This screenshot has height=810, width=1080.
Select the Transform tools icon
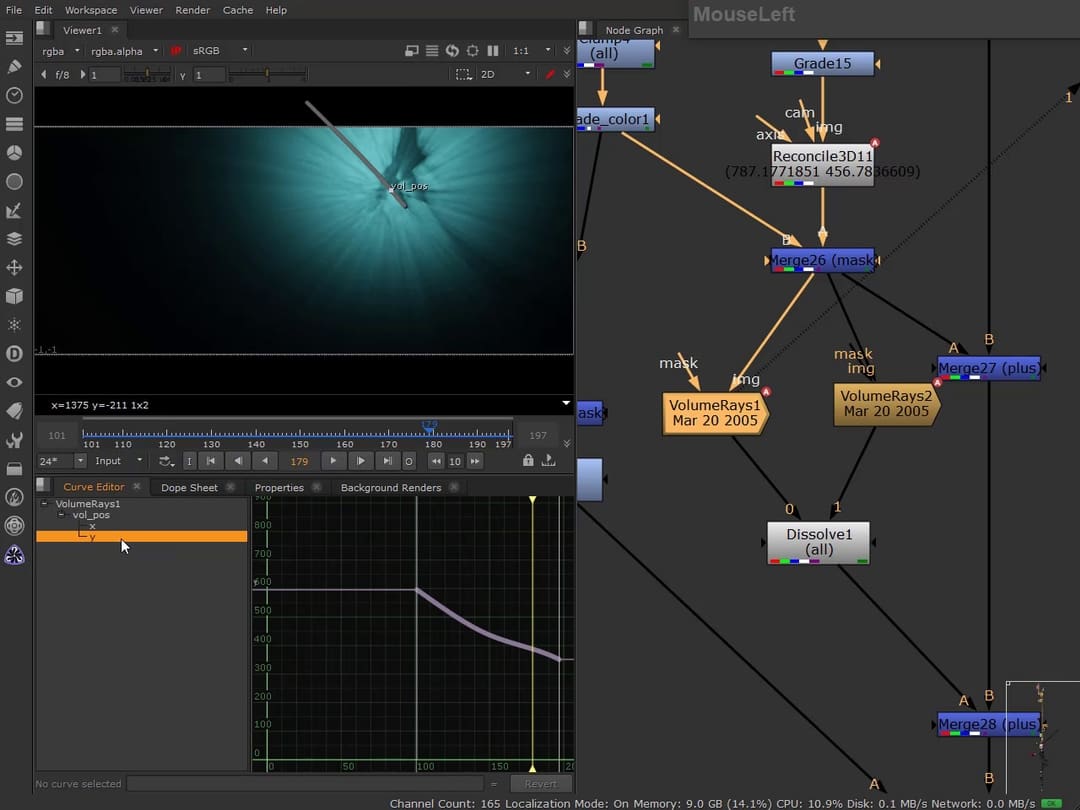[14, 267]
